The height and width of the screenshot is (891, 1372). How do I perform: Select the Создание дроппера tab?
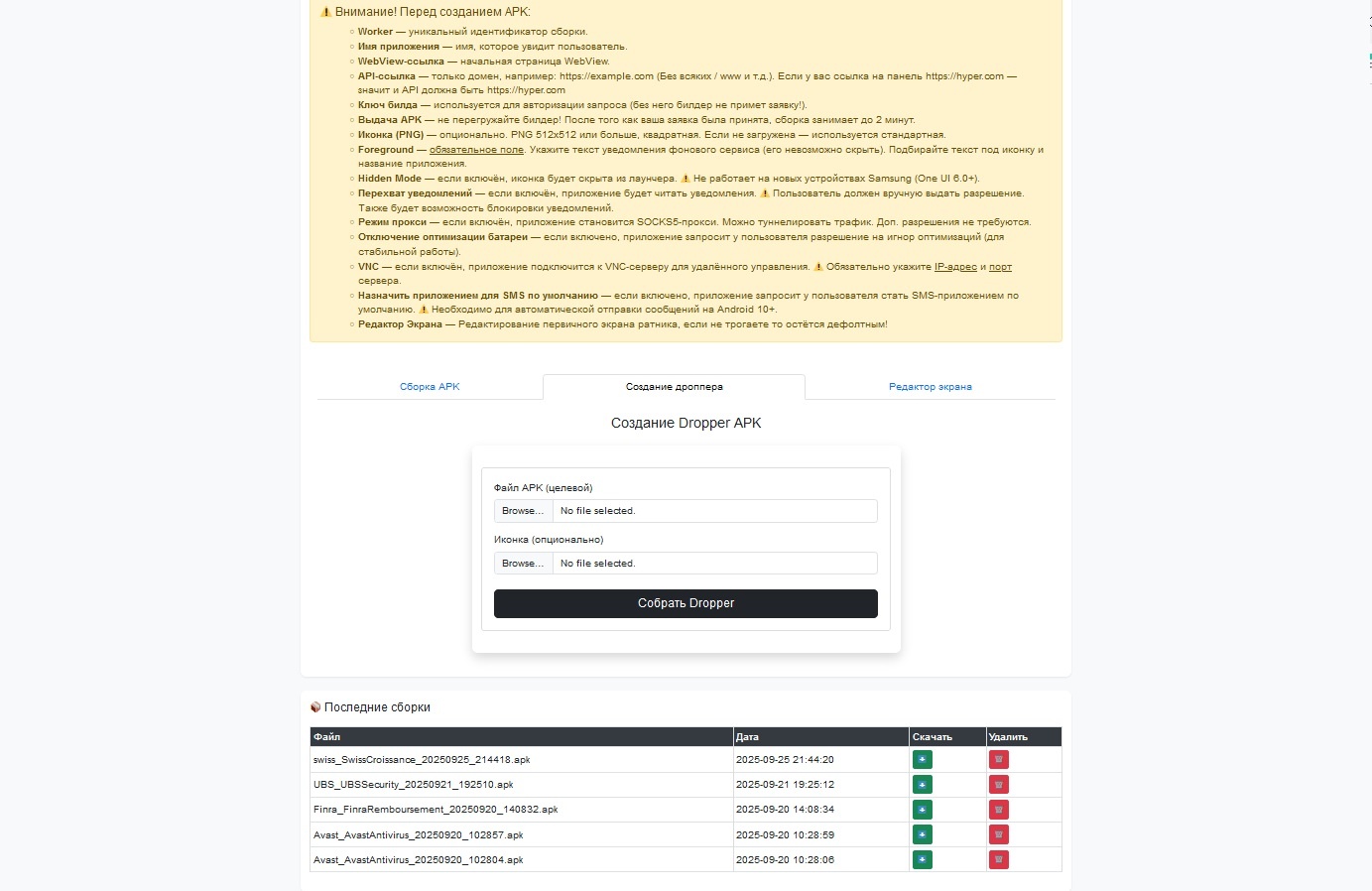click(x=674, y=387)
